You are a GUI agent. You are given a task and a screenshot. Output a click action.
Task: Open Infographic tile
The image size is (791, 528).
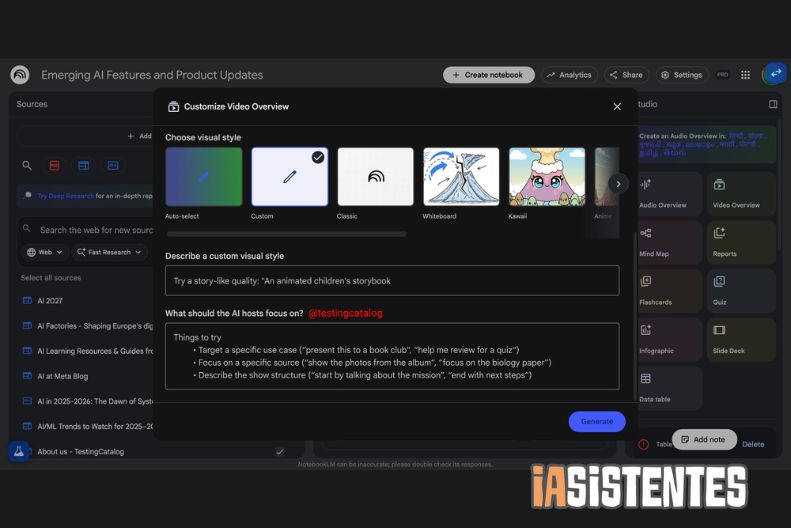pyautogui.click(x=669, y=339)
